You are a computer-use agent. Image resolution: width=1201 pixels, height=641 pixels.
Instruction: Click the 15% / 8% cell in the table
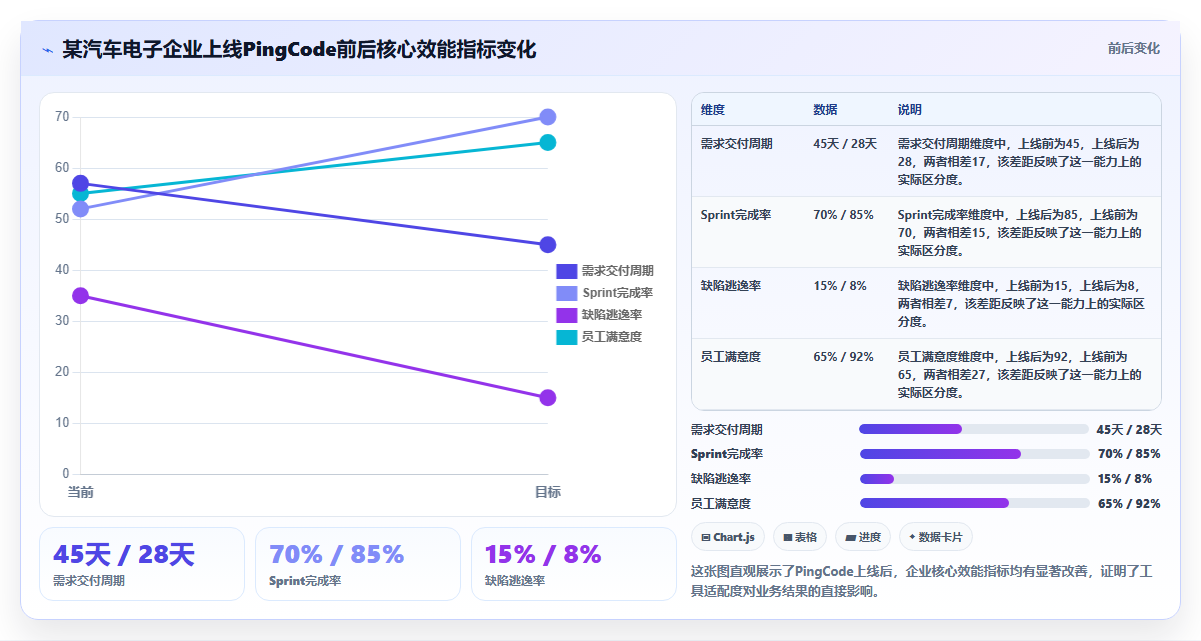tap(840, 286)
